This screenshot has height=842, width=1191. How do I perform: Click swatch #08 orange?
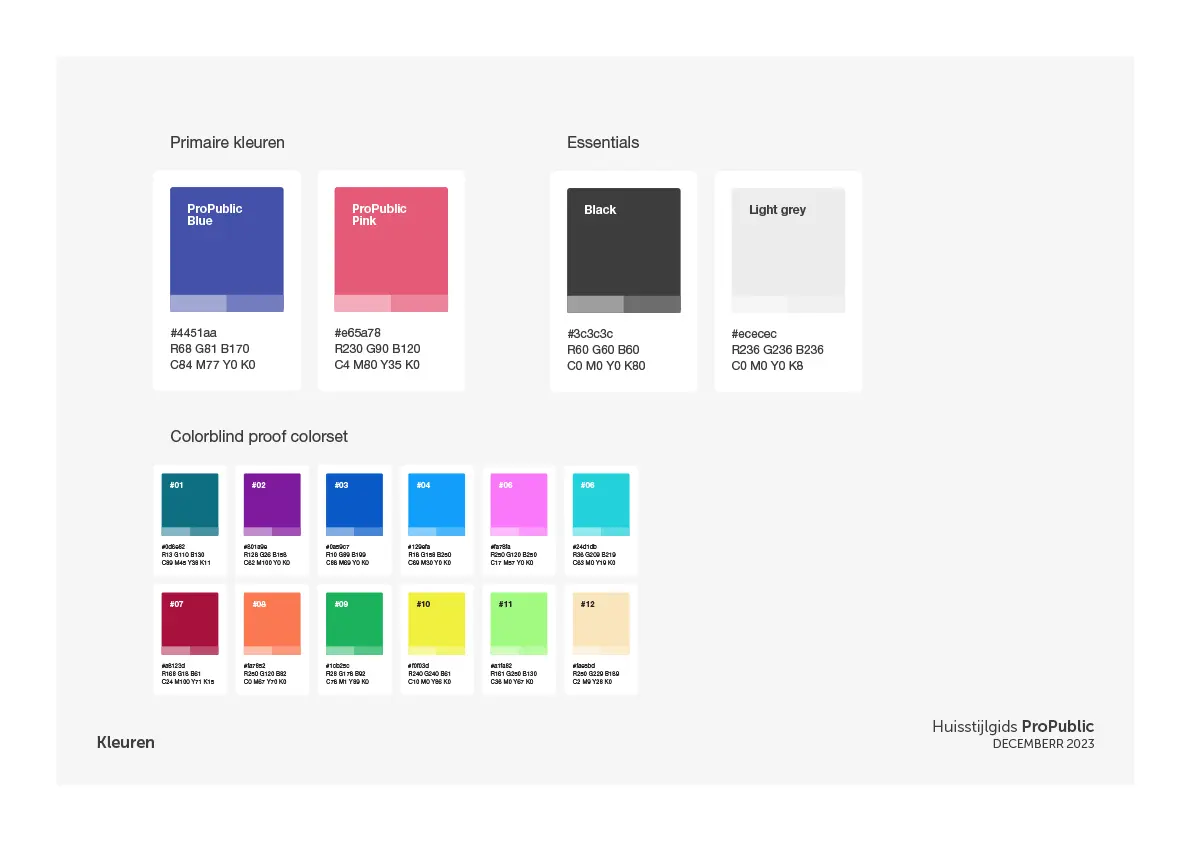272,623
